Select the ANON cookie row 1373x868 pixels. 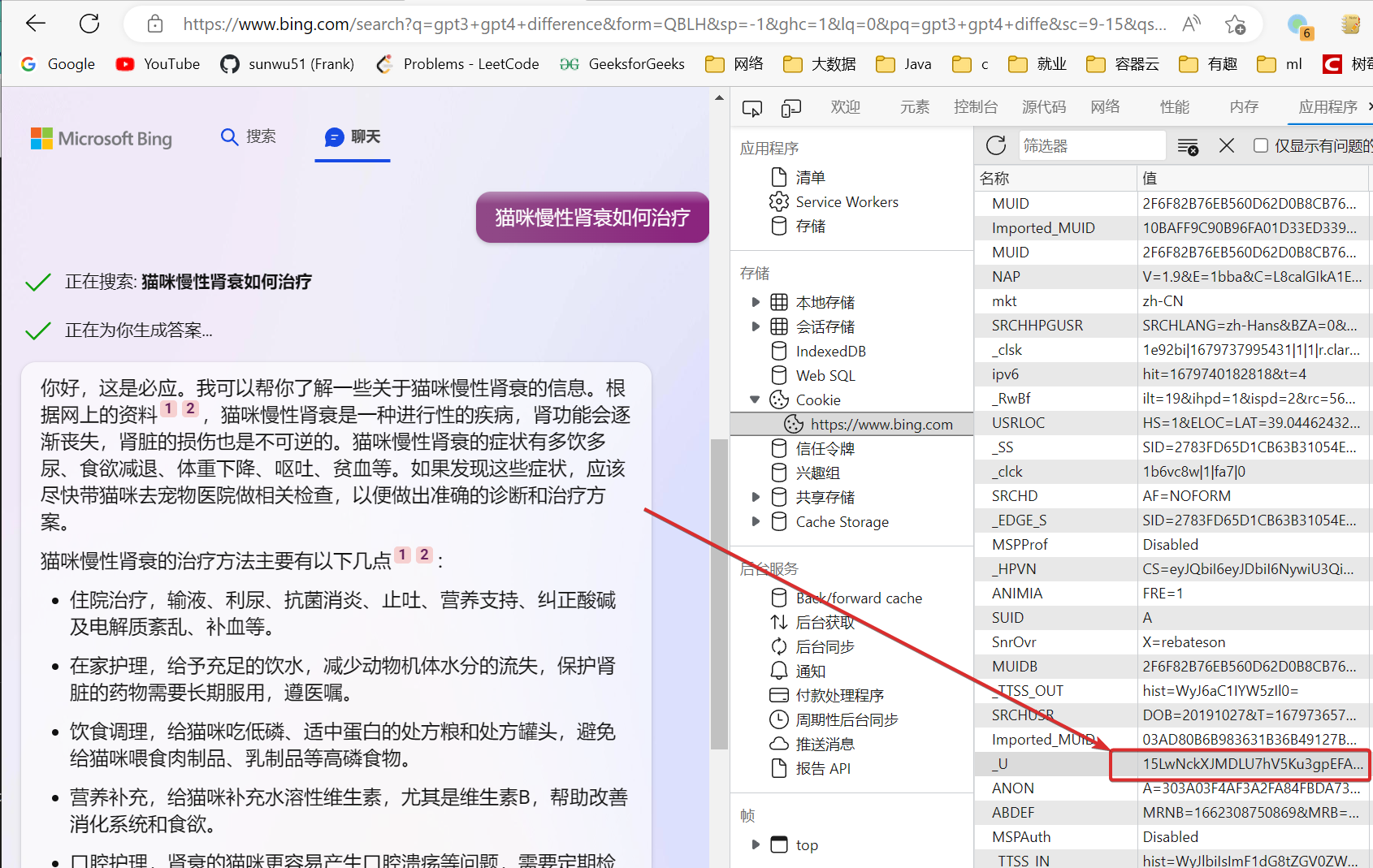[x=1173, y=788]
